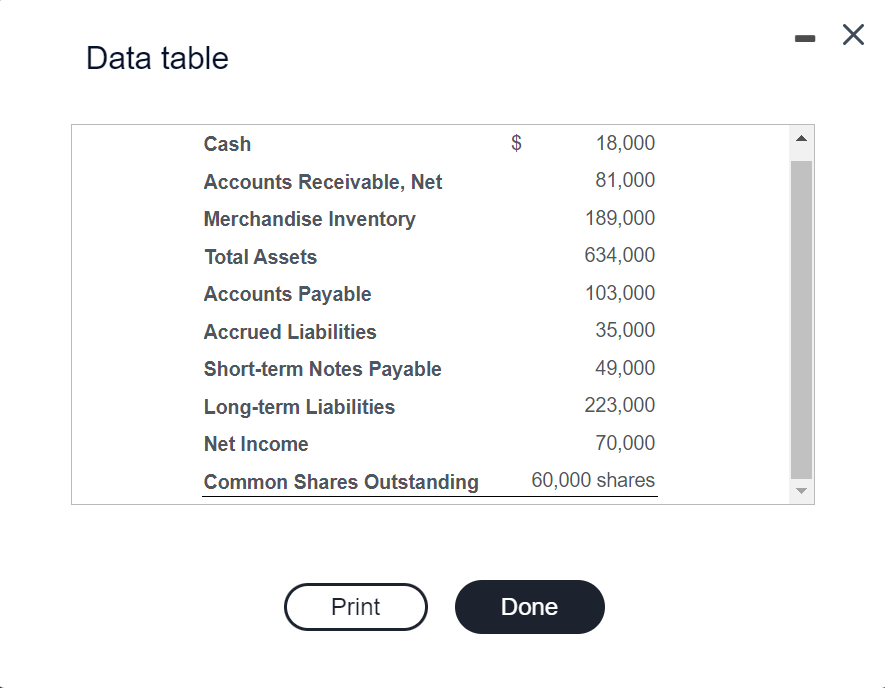The width and height of the screenshot is (885, 688).
Task: Click the scrollbar down arrow
Action: pos(801,492)
